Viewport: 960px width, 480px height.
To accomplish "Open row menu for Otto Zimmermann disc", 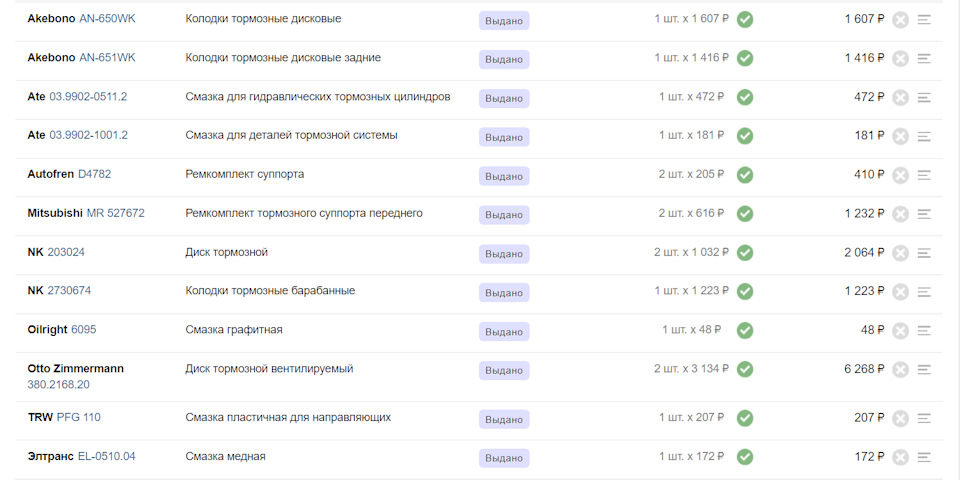I will coord(924,369).
